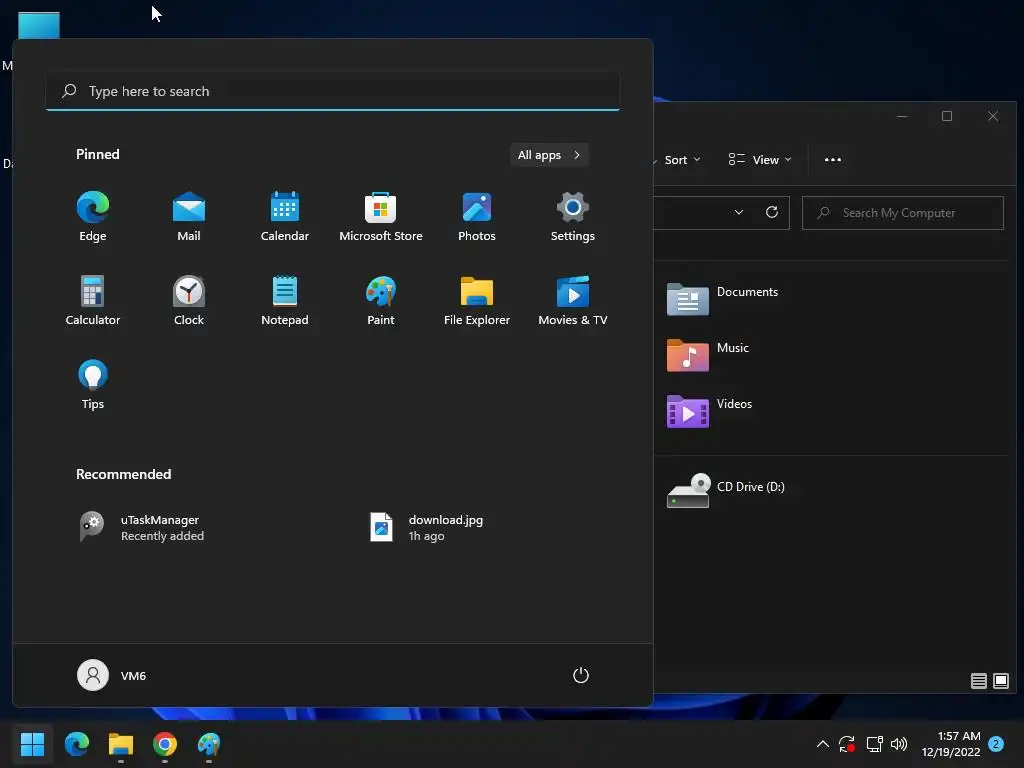The width and height of the screenshot is (1024, 768).
Task: Expand the View dropdown in File Explorer
Action: pos(760,160)
